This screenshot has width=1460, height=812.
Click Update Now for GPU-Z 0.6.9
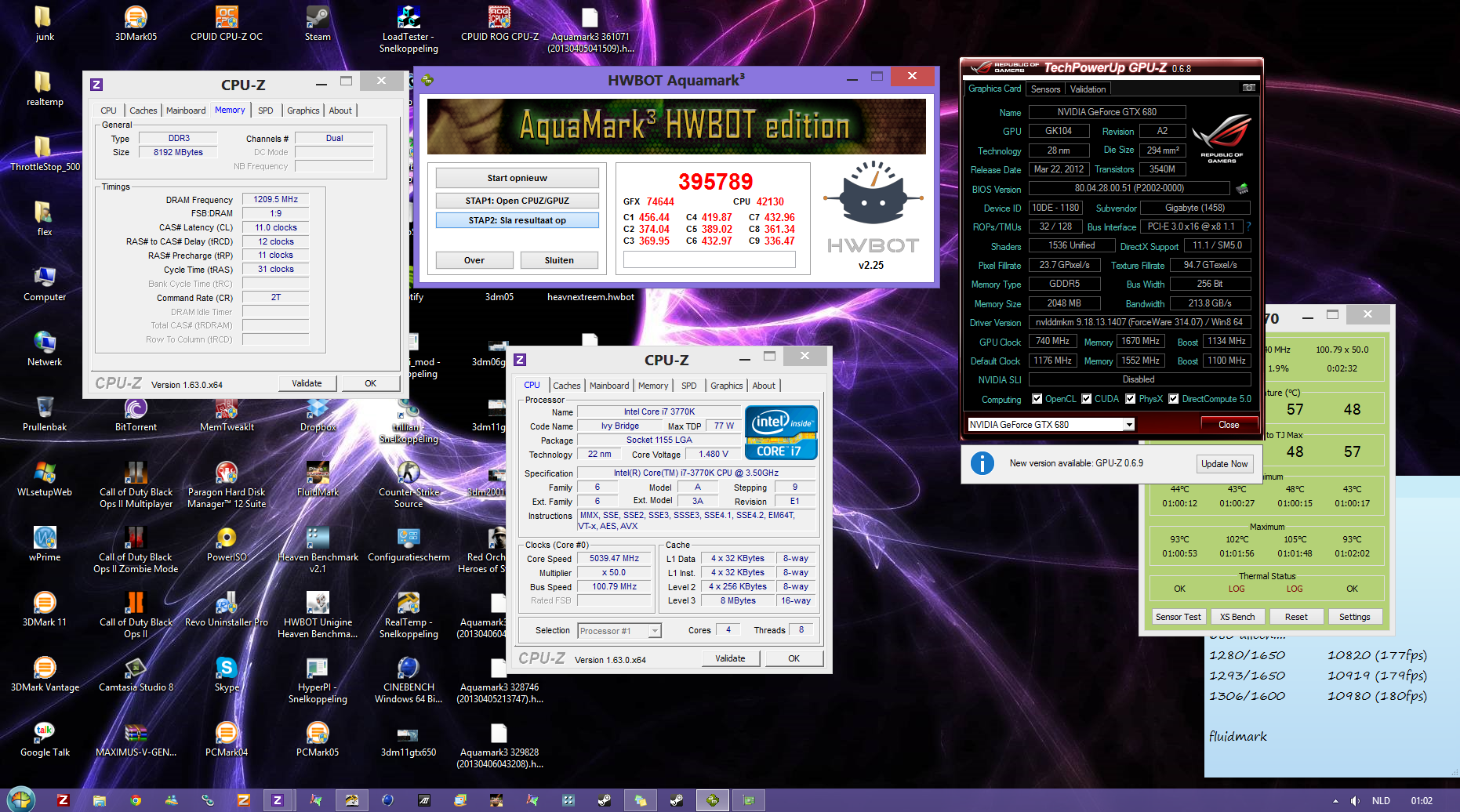(1224, 464)
